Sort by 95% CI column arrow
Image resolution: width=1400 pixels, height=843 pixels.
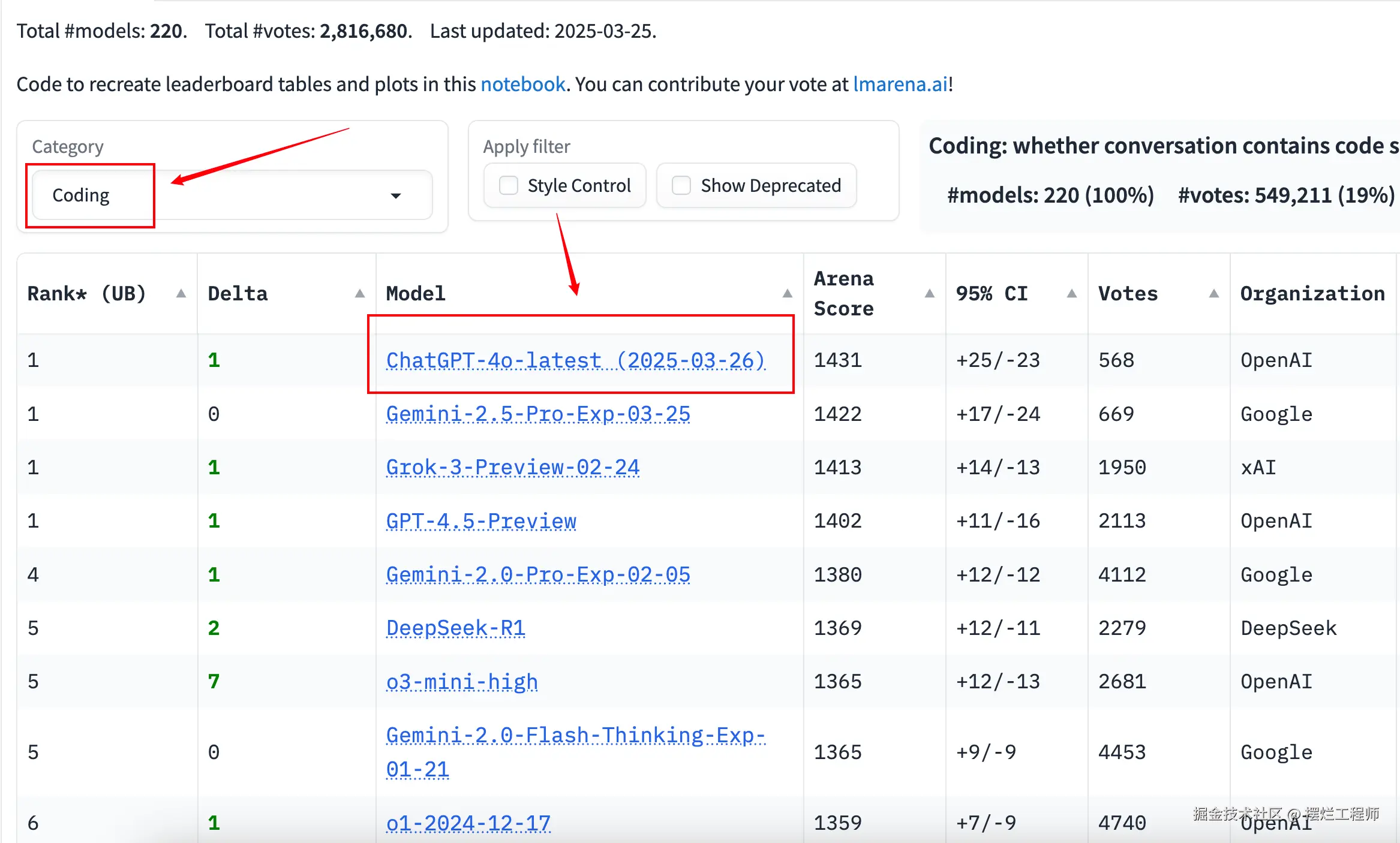click(1072, 293)
